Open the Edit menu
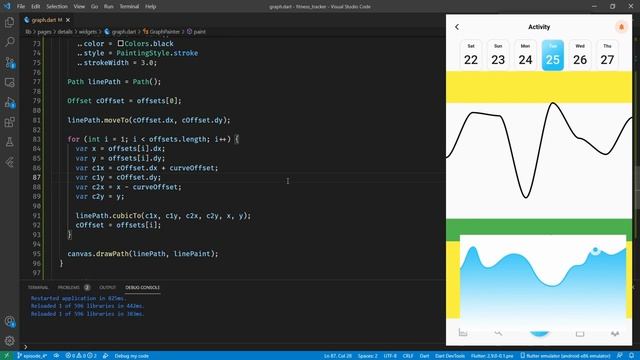Screen dimensions: 640x360 coord(36,7)
